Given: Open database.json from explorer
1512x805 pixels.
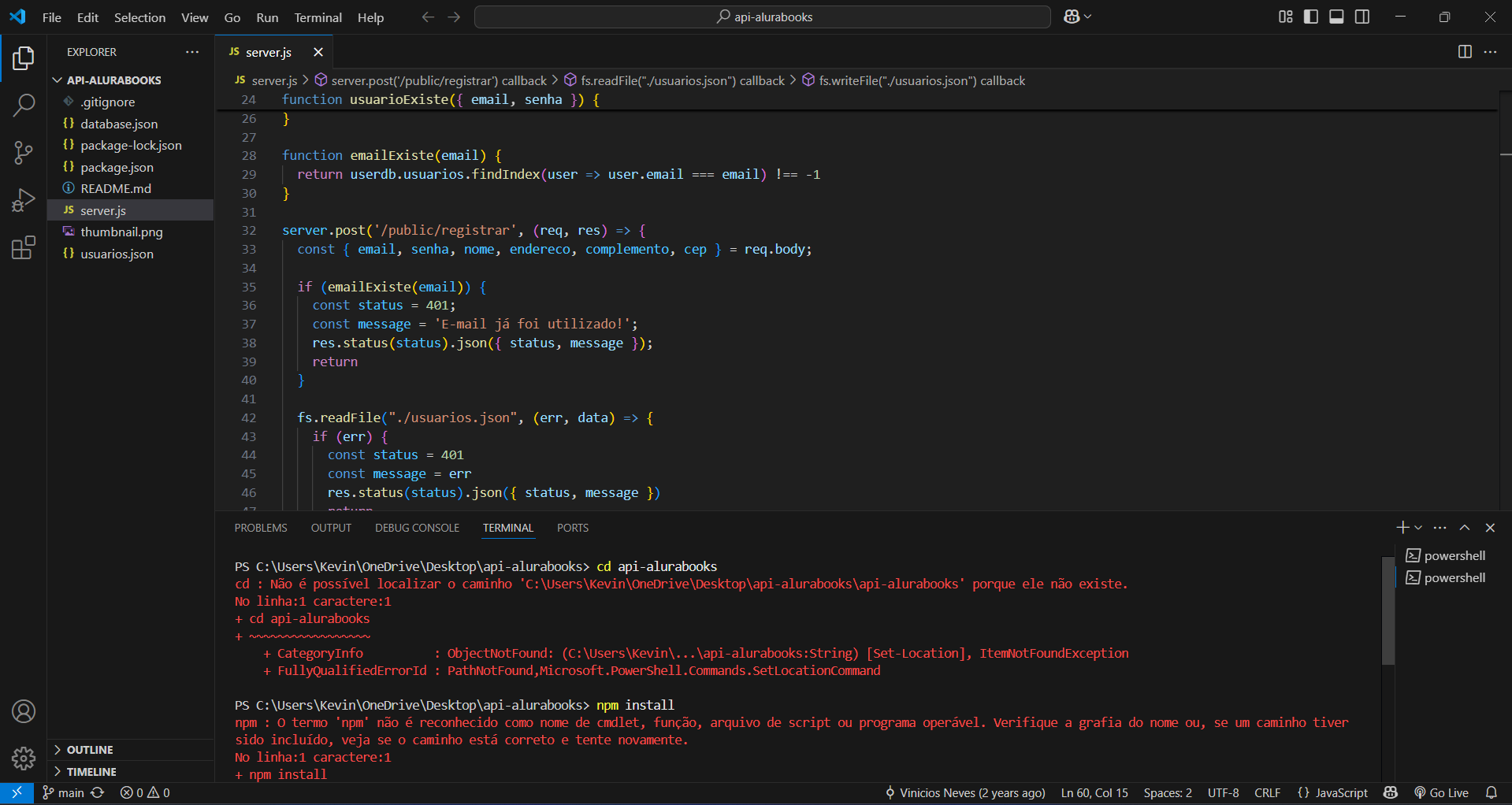Looking at the screenshot, I should [130, 124].
